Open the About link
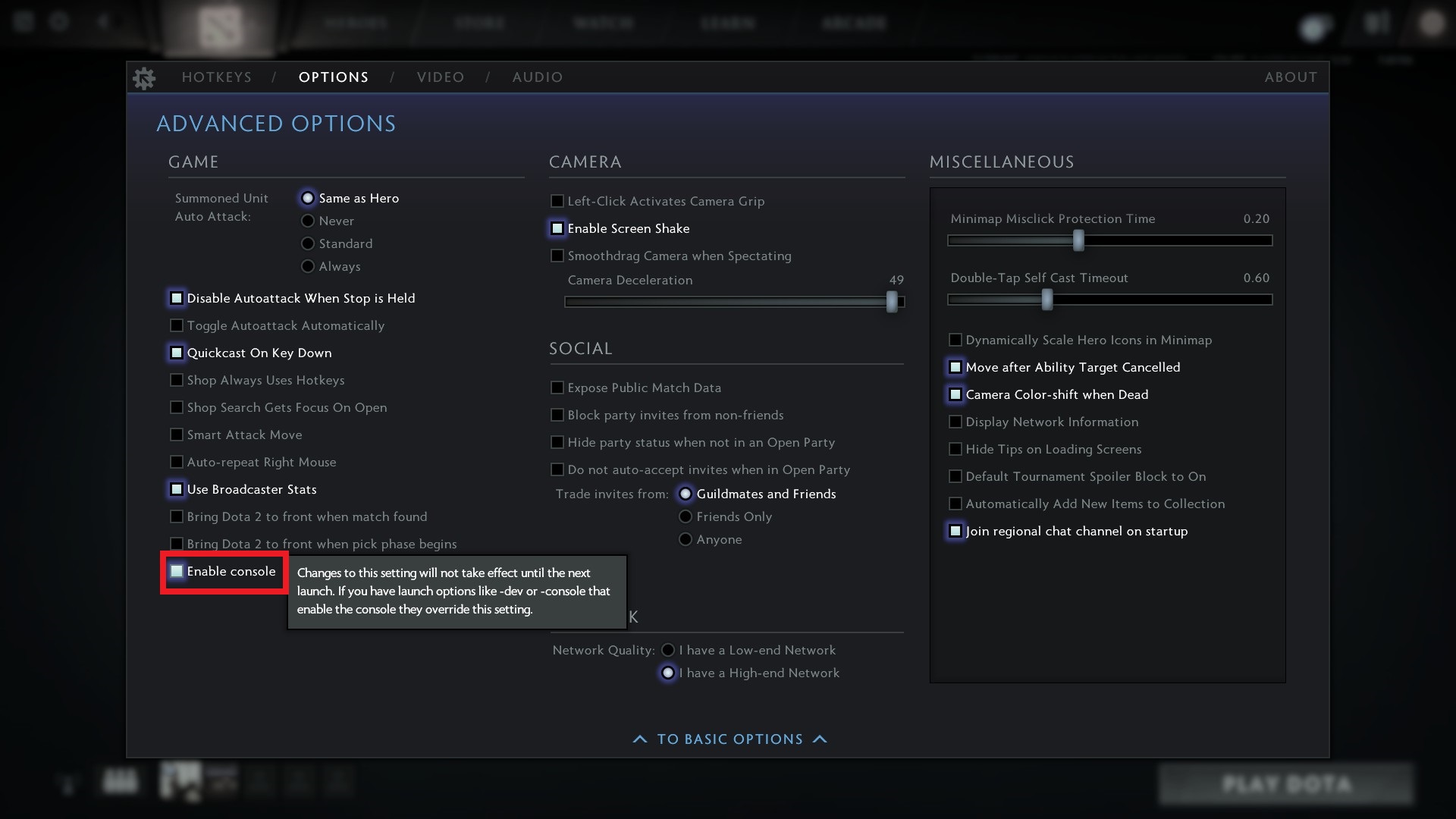Image resolution: width=1456 pixels, height=819 pixels. tap(1291, 77)
